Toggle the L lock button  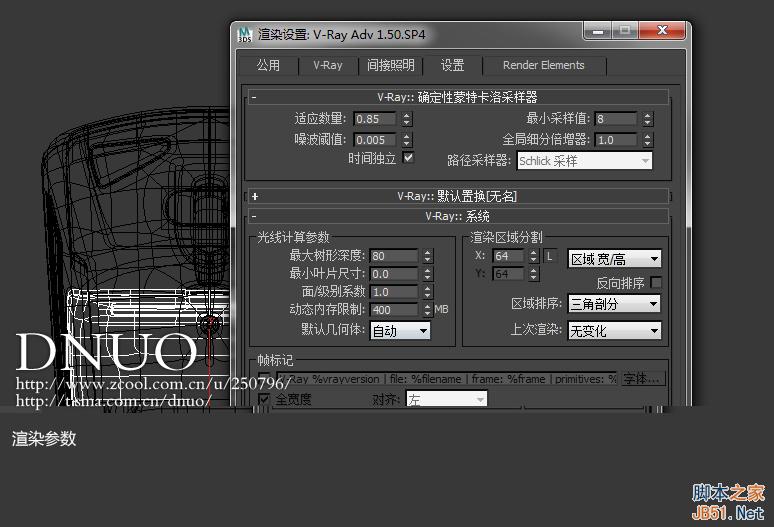coord(550,256)
